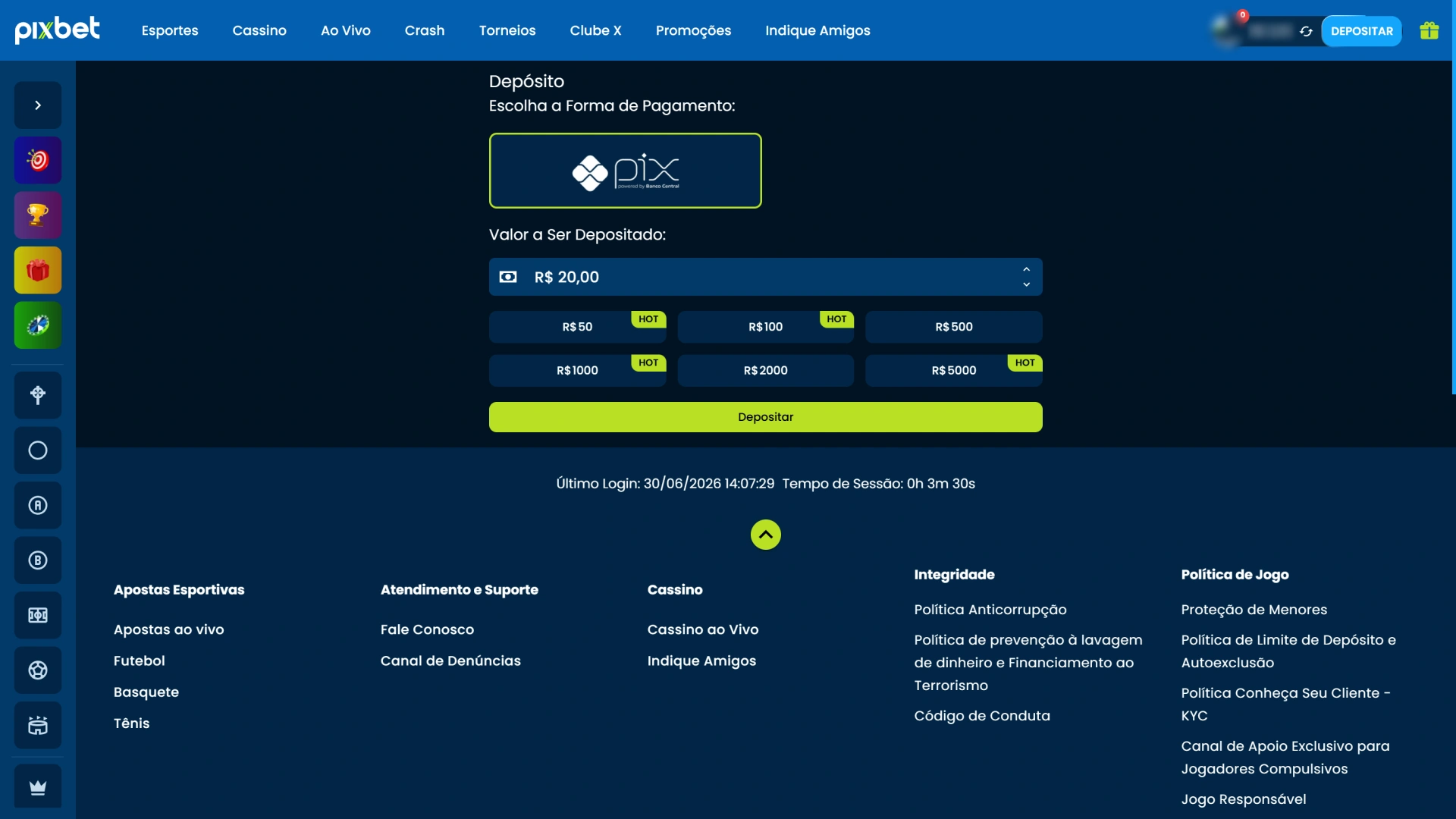Click the banknote icon in amount field
Screen dimensions: 1456x819
click(x=508, y=277)
